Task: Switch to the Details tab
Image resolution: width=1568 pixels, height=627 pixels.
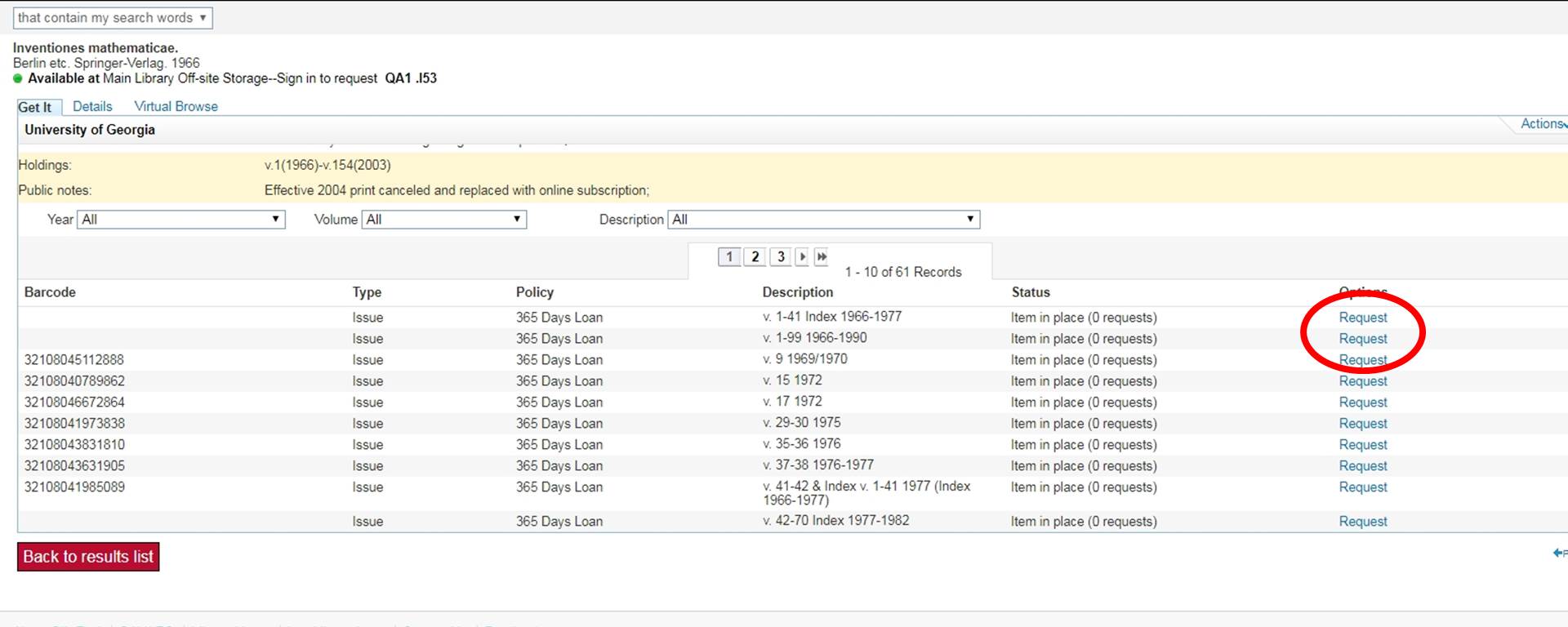Action: pyautogui.click(x=92, y=107)
